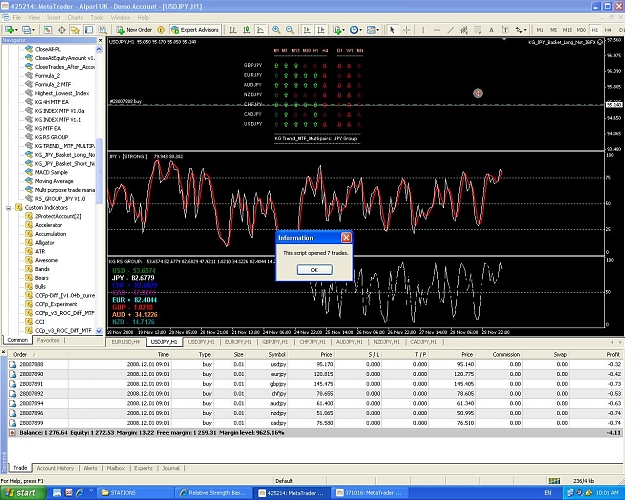This screenshot has width=625, height=500.
Task: Open Indicators dropdown arrow
Action: pos(344,30)
